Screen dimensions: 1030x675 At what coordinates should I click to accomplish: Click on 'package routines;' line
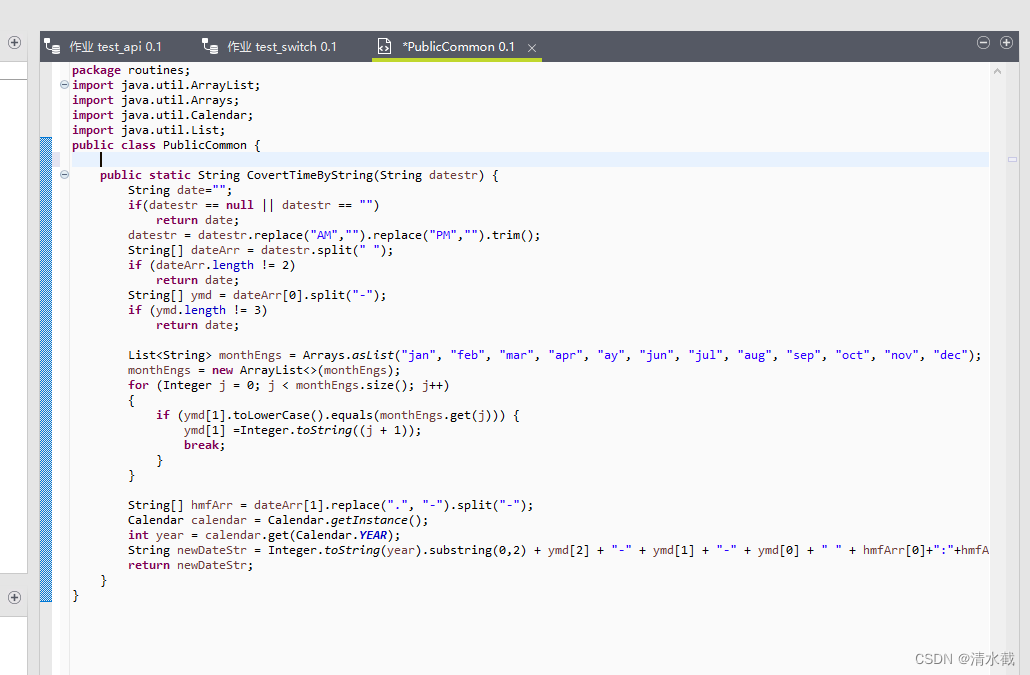pyautogui.click(x=131, y=70)
